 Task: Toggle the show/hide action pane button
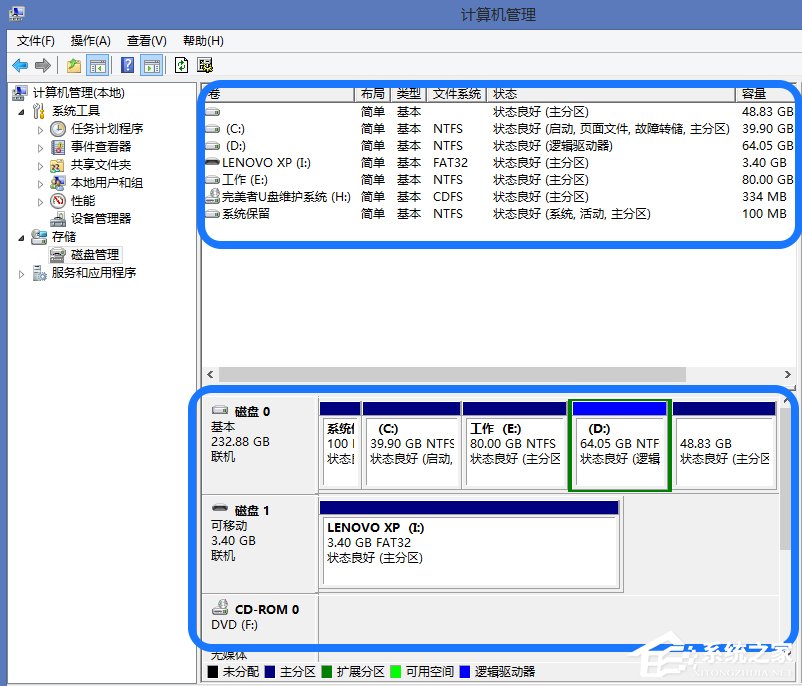152,65
